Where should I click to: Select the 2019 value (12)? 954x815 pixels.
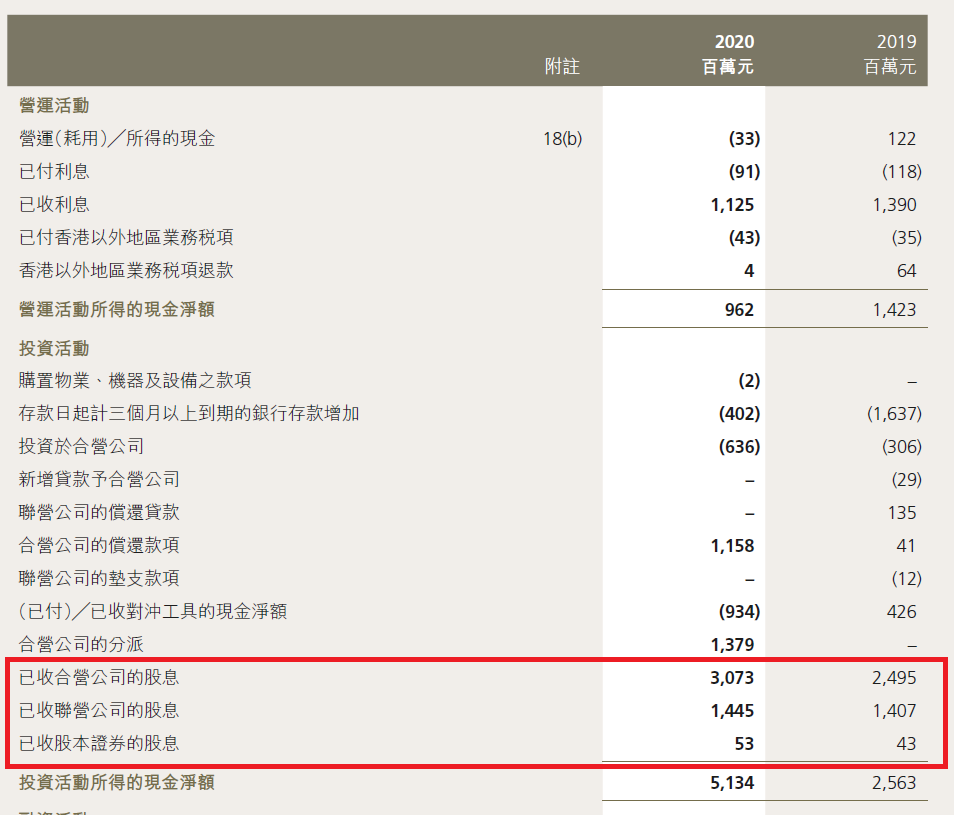907,578
